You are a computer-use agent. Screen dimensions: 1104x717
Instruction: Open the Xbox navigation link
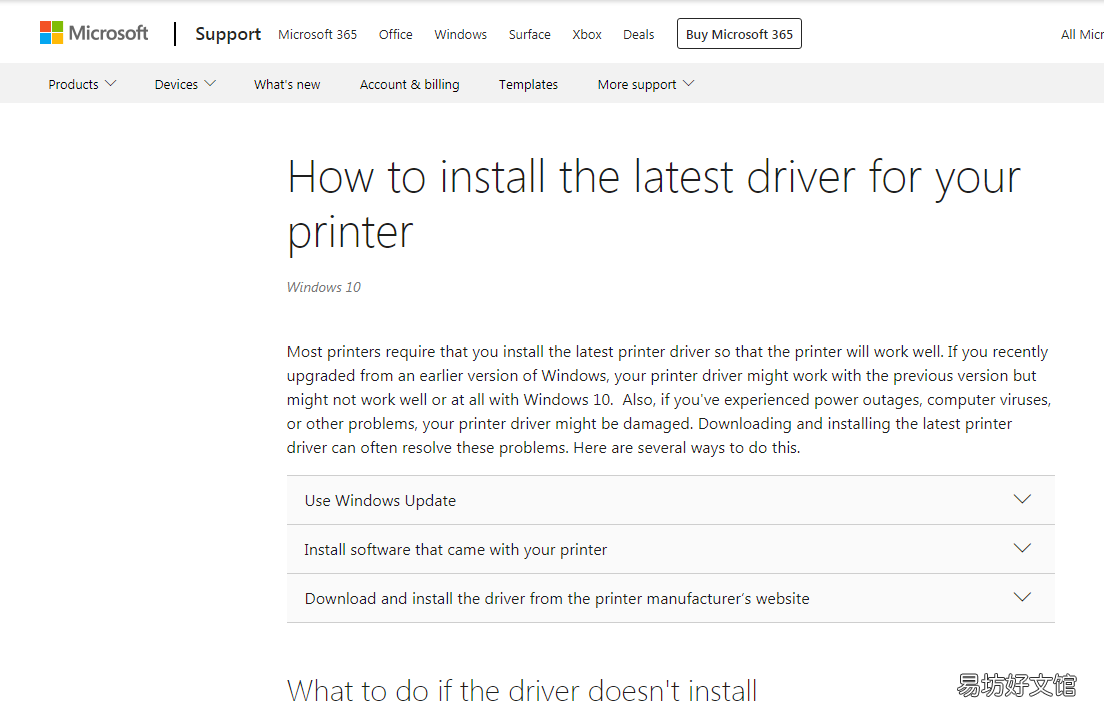(x=586, y=35)
